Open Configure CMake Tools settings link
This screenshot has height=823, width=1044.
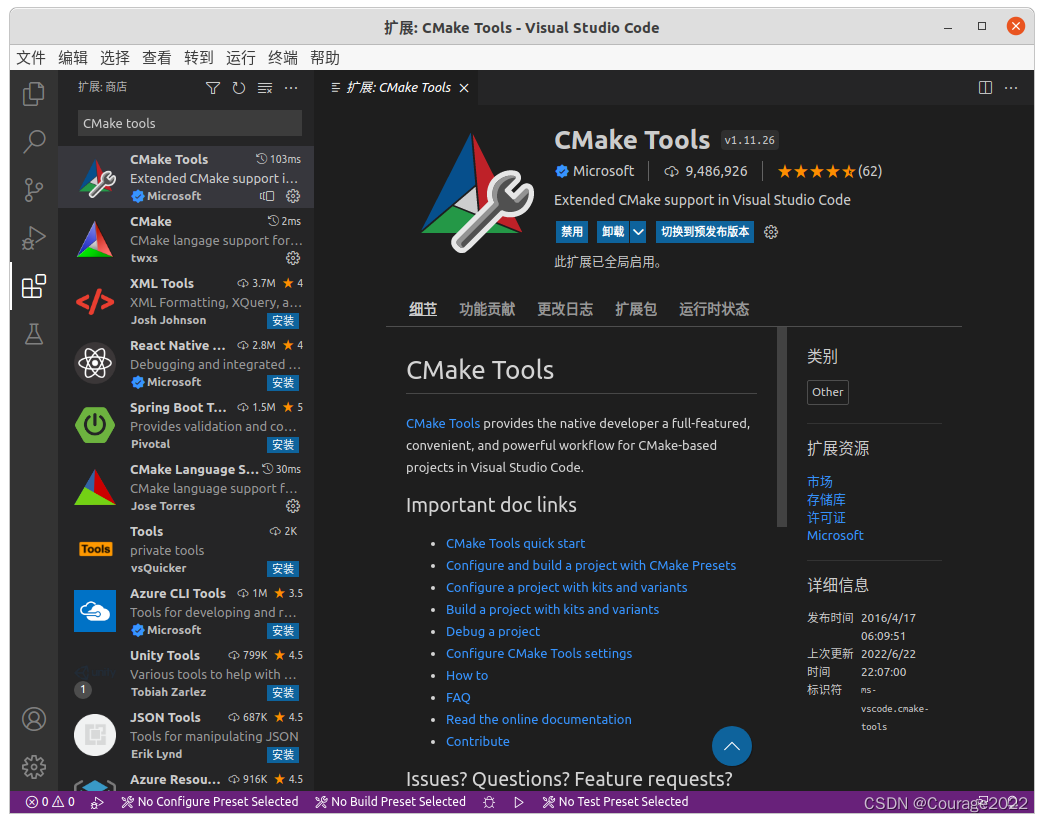coord(539,653)
